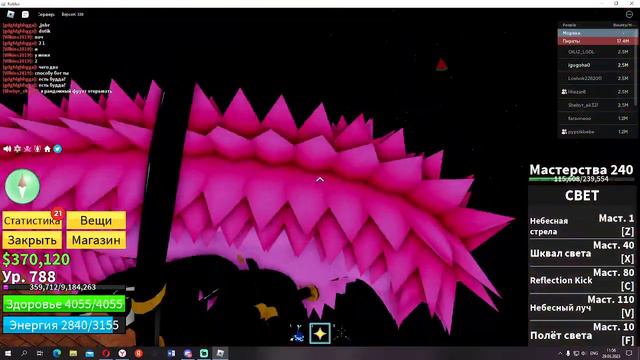Click player igogoha0 in leaderboard
Screen dimensions: 640x360
click(x=597, y=65)
